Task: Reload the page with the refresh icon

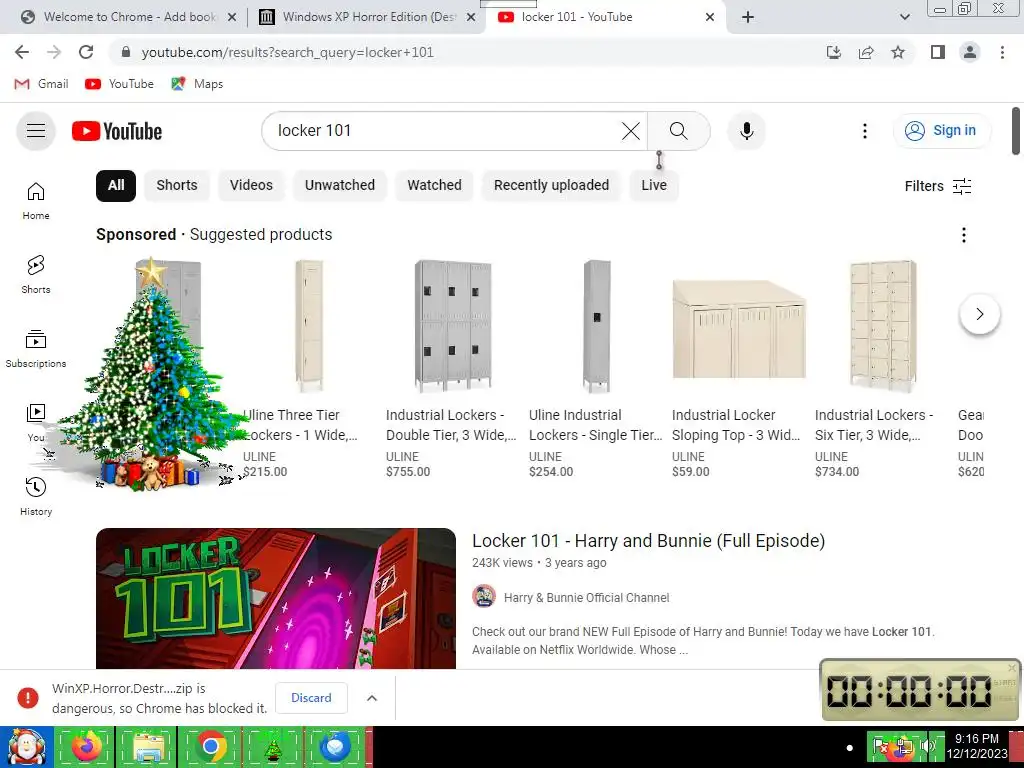Action: (x=86, y=52)
